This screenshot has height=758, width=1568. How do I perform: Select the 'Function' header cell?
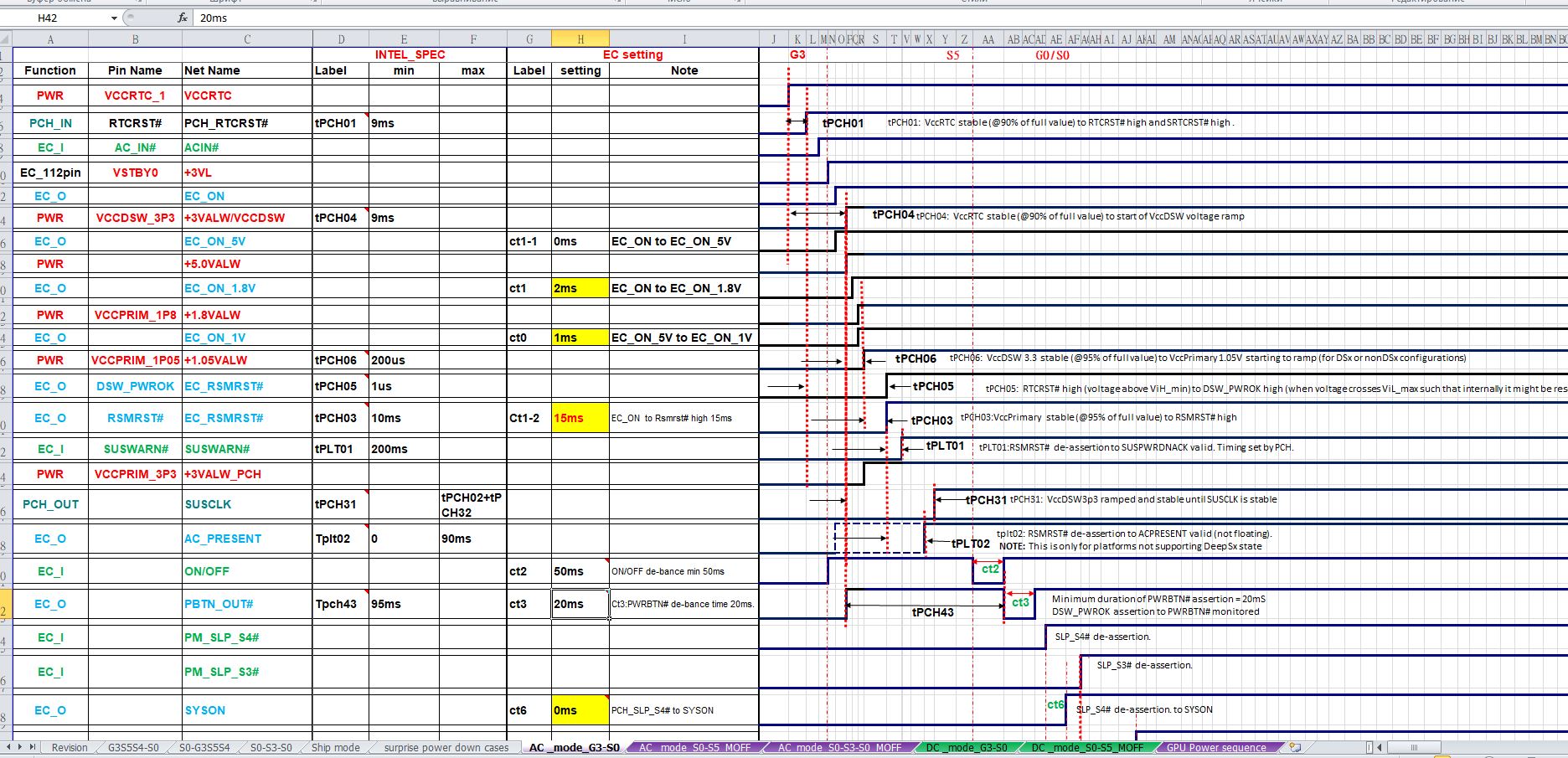(x=50, y=70)
